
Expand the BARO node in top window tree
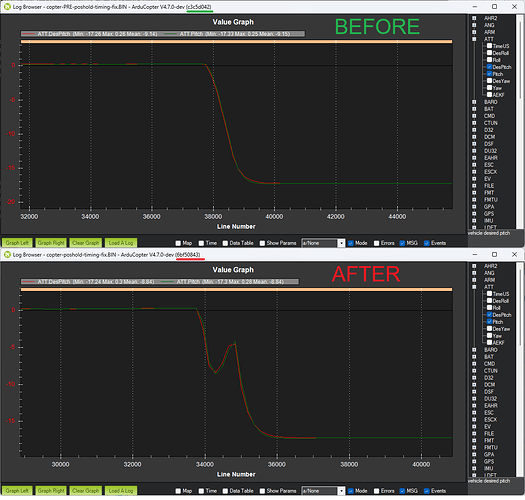(x=474, y=102)
